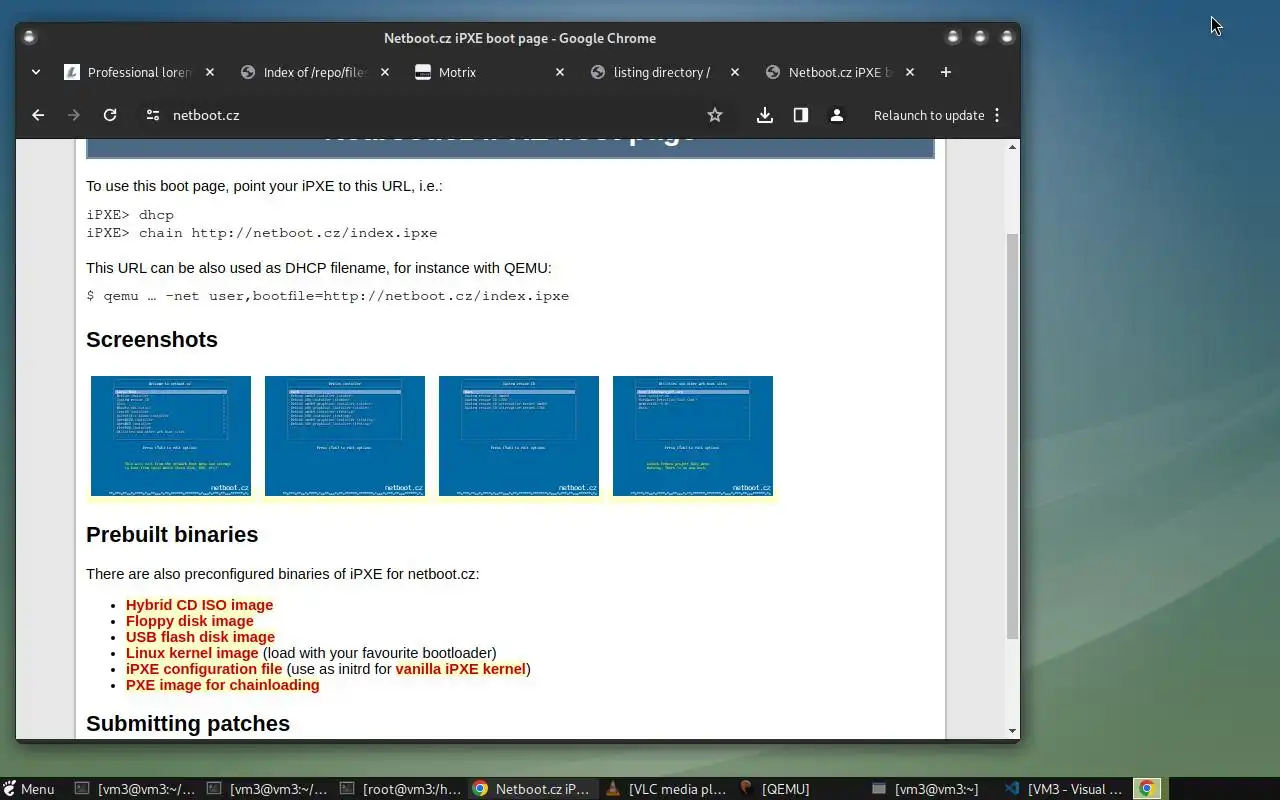Open the Chrome three-dot menu
This screenshot has width=1280, height=800.
coord(997,115)
